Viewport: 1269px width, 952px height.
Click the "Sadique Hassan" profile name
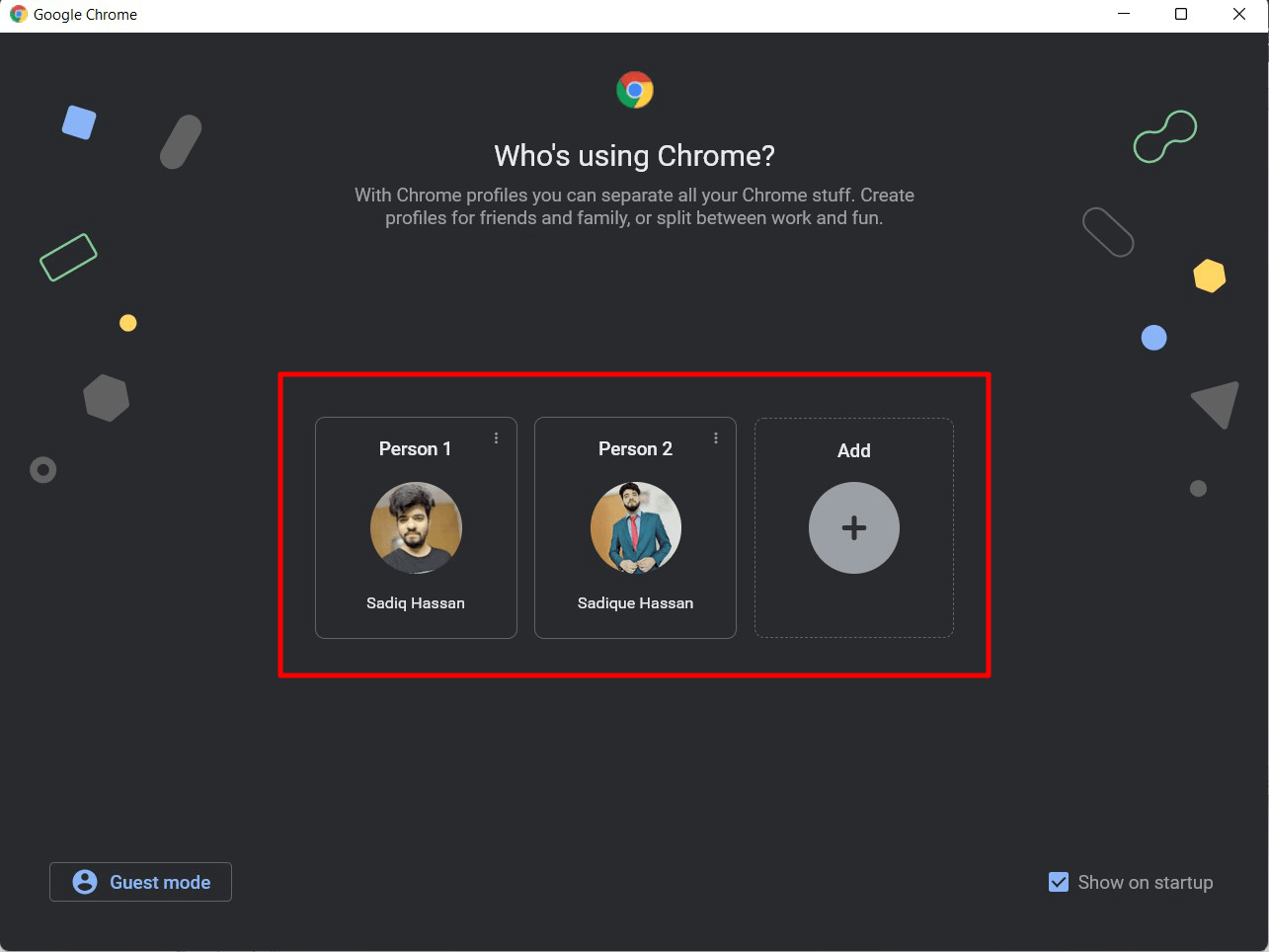click(x=636, y=603)
